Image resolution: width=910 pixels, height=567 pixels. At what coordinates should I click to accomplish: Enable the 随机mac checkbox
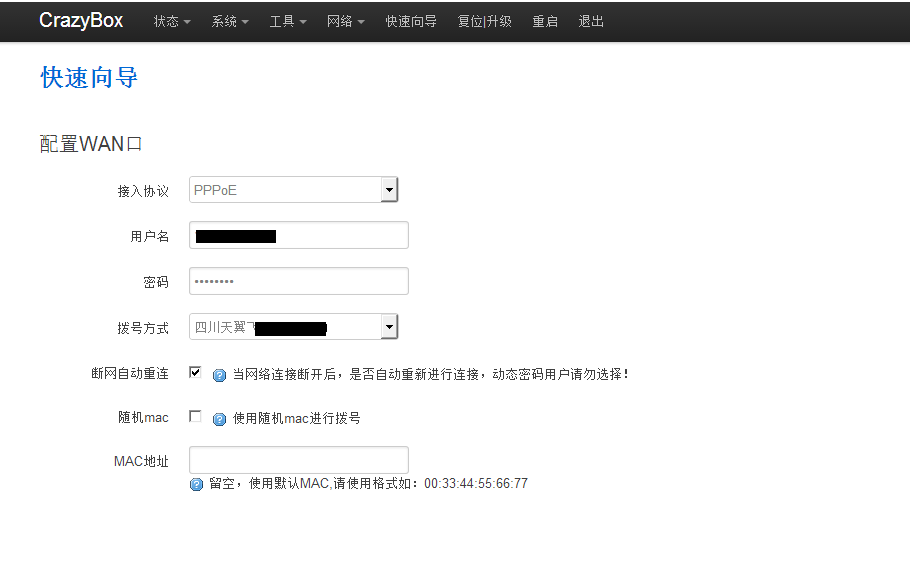tap(195, 416)
